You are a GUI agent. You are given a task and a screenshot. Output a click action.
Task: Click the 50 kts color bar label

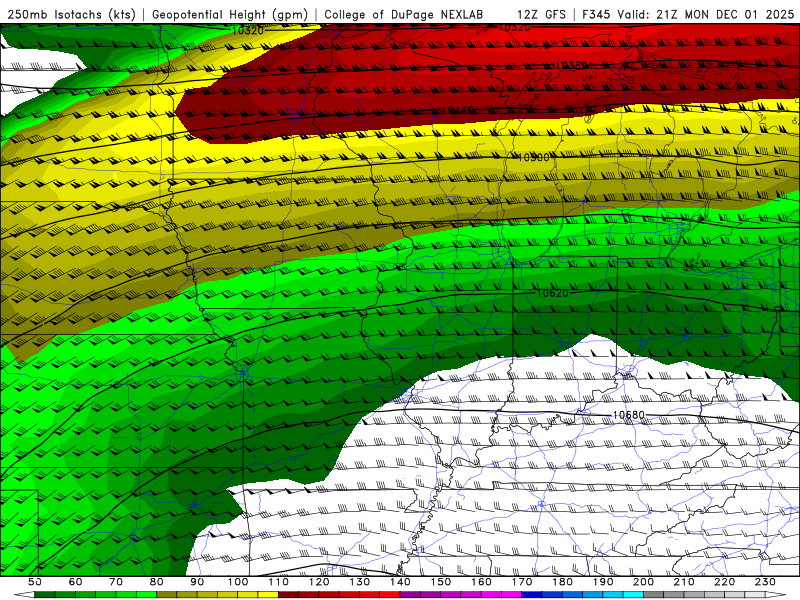pyautogui.click(x=34, y=582)
